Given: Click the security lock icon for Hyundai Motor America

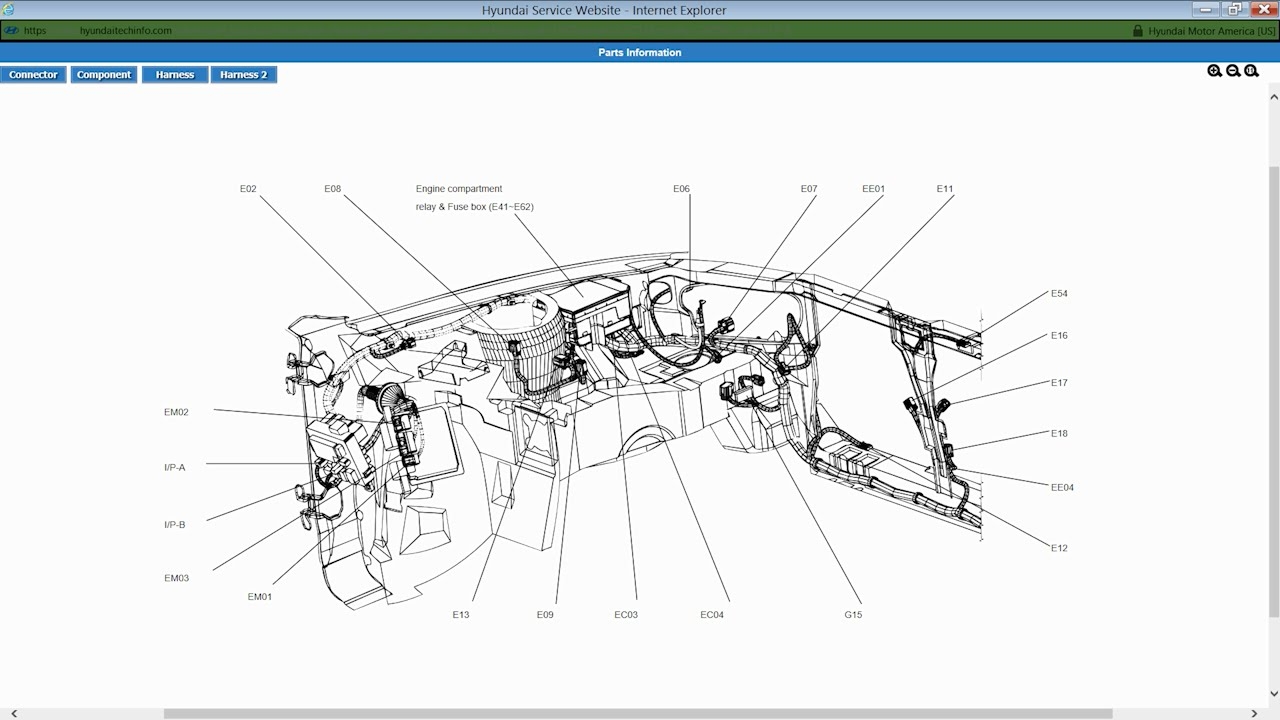Looking at the screenshot, I should click(x=1137, y=30).
